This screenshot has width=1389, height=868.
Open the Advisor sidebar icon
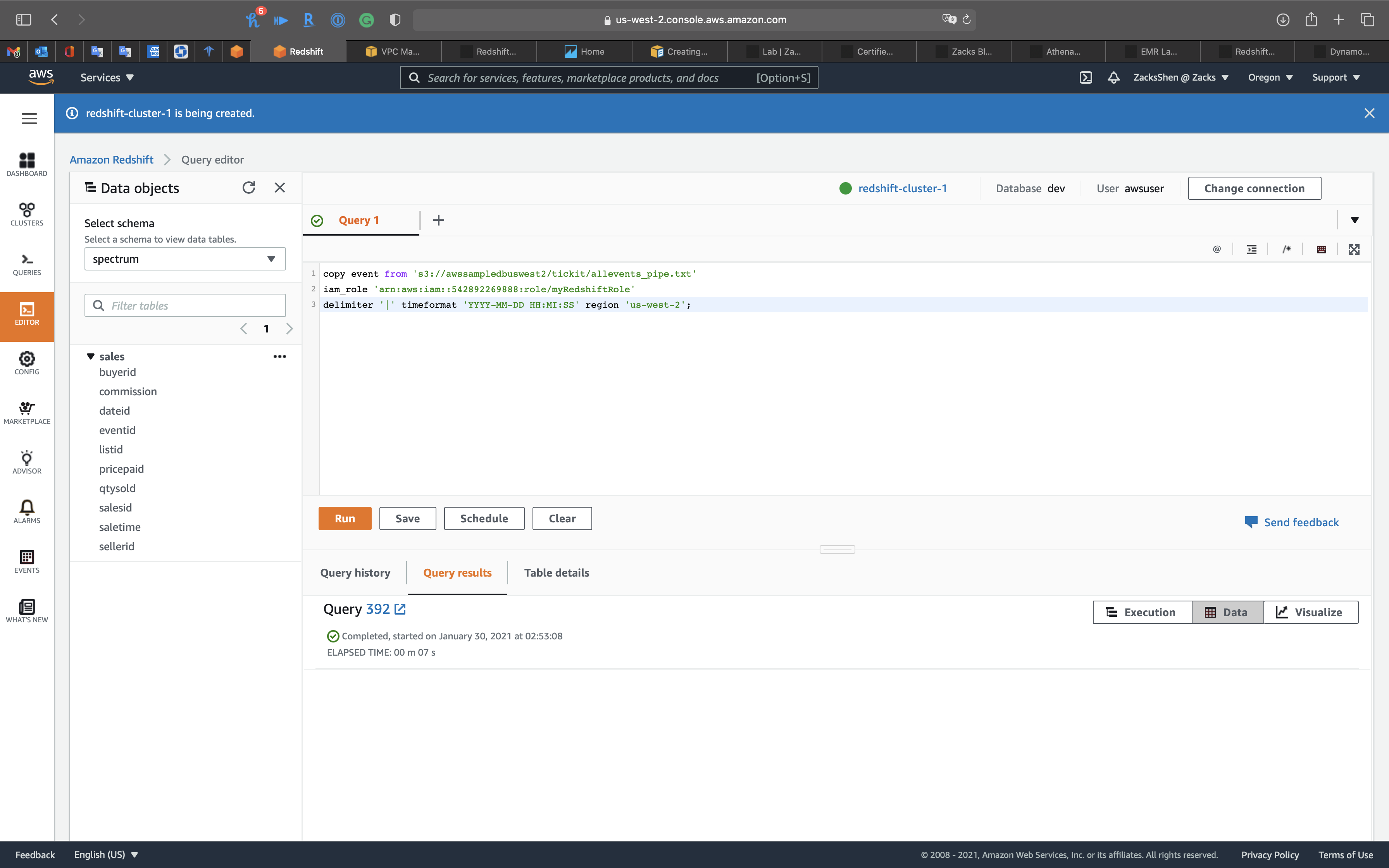point(27,462)
